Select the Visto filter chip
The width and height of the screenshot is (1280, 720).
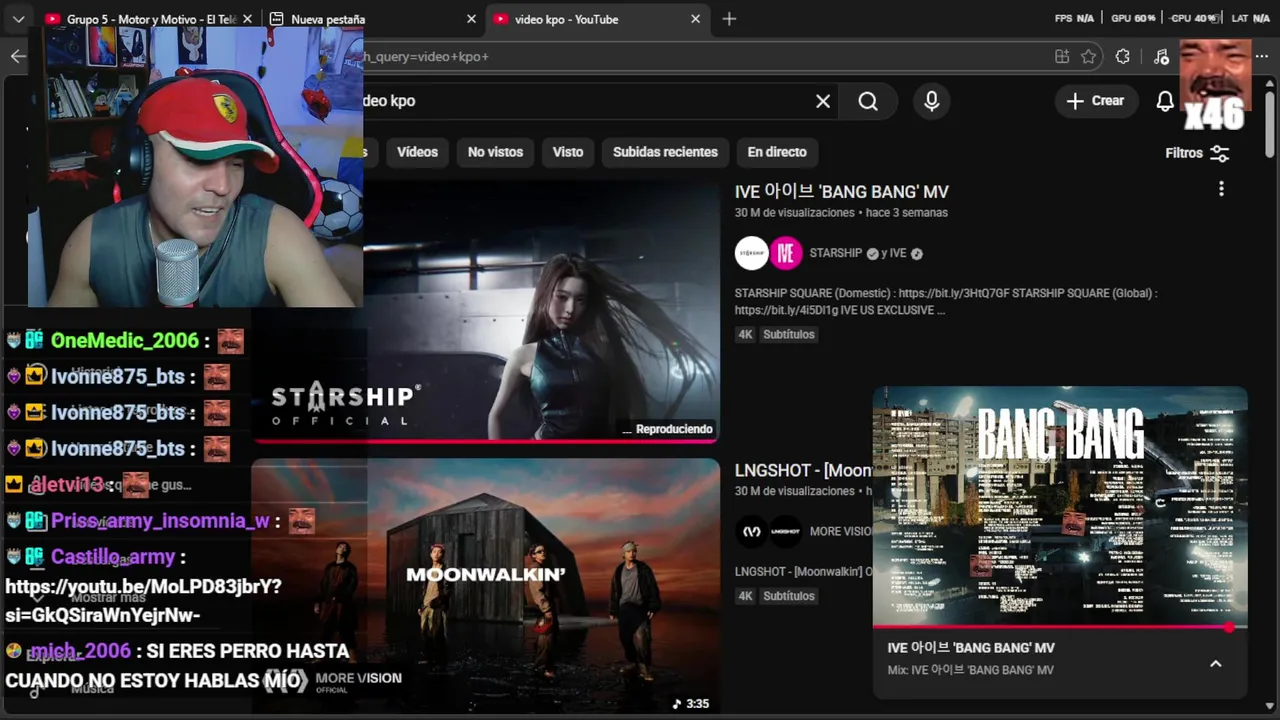pos(568,152)
